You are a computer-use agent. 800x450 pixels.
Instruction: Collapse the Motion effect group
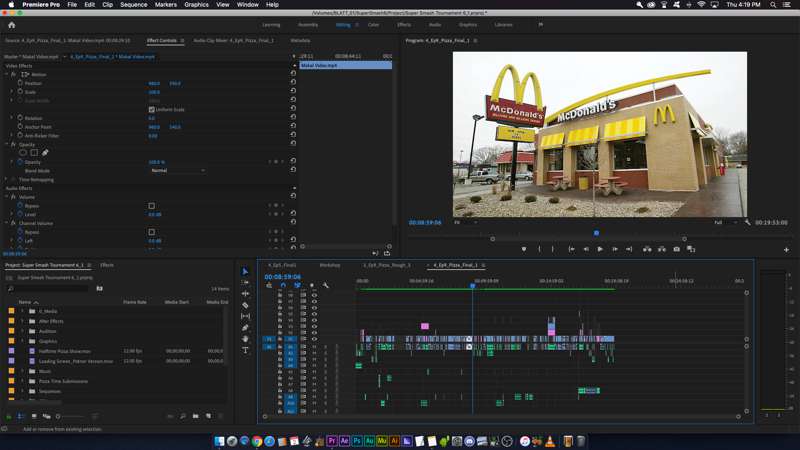[7, 74]
